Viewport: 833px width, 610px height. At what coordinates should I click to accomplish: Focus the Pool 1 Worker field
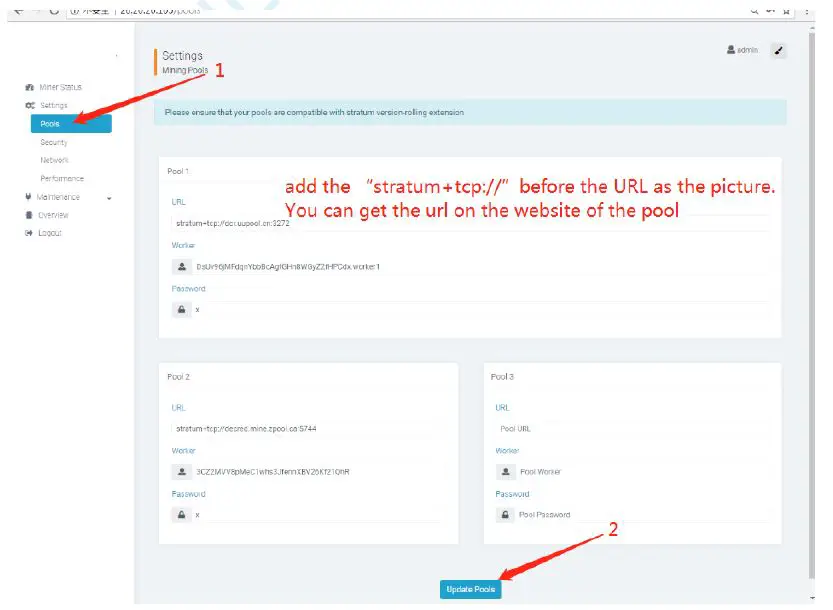(481, 267)
